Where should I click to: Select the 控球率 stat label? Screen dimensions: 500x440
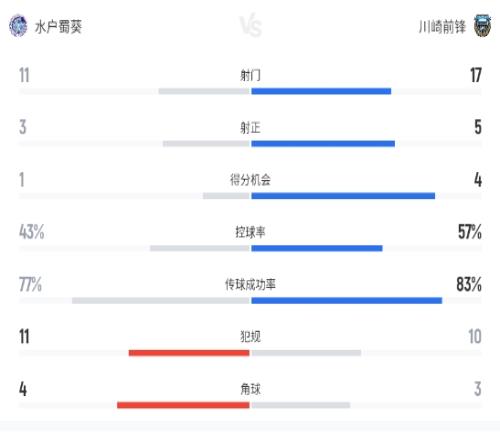click(250, 232)
